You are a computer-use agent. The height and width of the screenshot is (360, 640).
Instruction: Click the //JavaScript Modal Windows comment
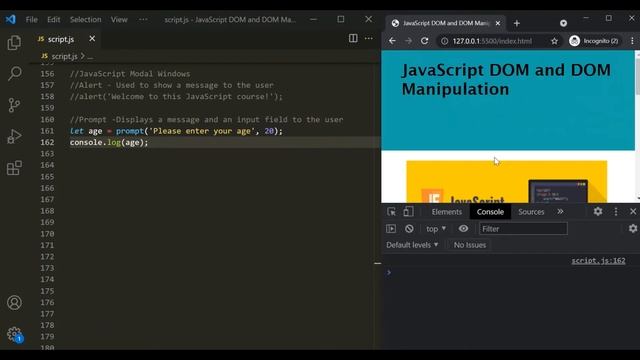[130, 74]
